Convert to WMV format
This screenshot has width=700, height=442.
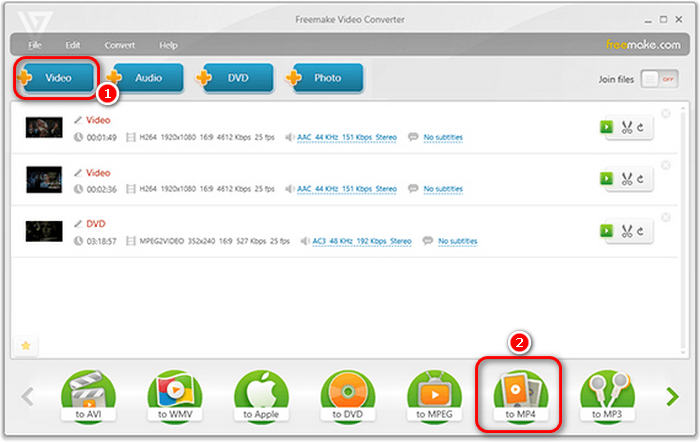point(175,396)
